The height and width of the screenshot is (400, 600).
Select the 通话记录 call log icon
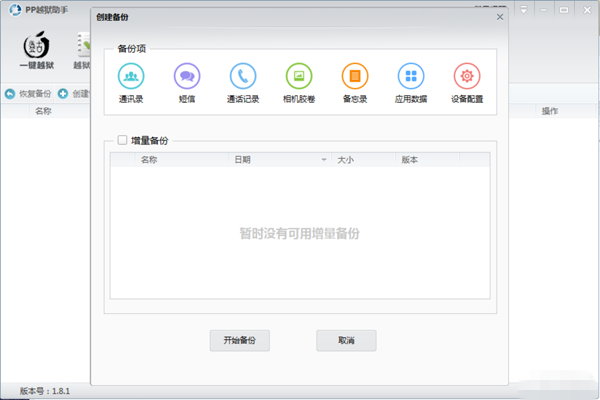[243, 76]
